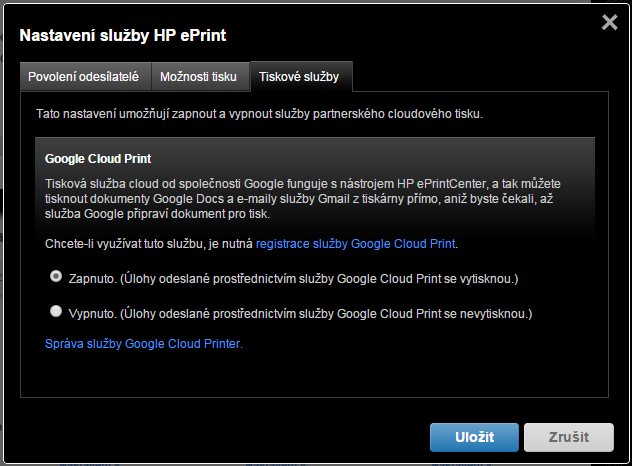Switch to the Povolení odesílatelé tab
The width and height of the screenshot is (632, 466).
tap(85, 77)
